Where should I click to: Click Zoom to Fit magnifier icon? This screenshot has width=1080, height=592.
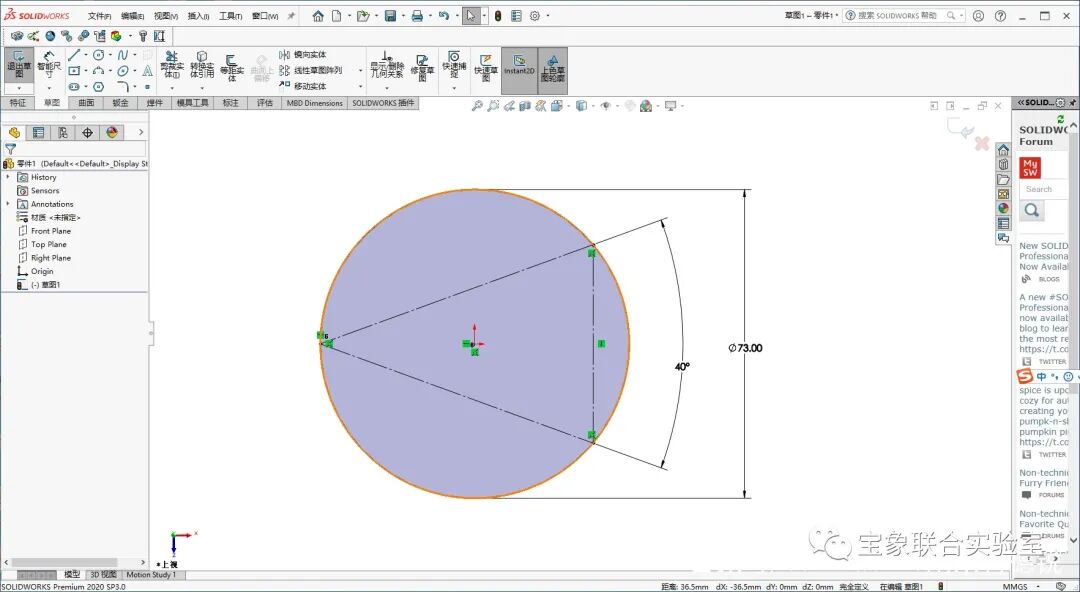tap(477, 106)
